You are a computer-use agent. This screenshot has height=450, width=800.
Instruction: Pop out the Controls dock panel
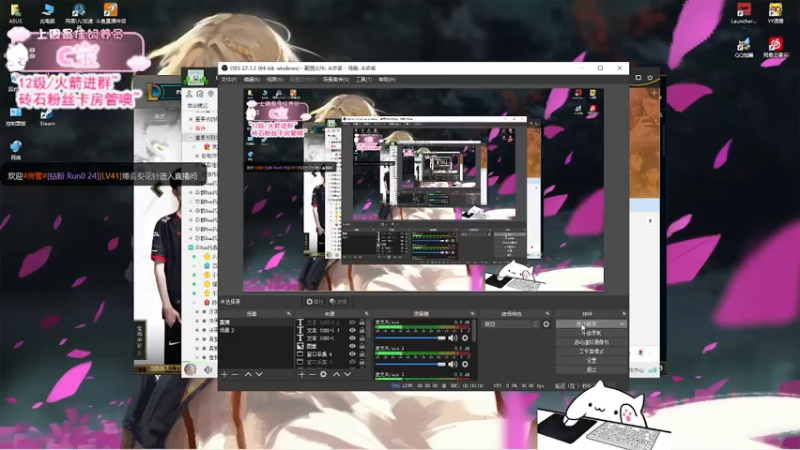[x=624, y=314]
